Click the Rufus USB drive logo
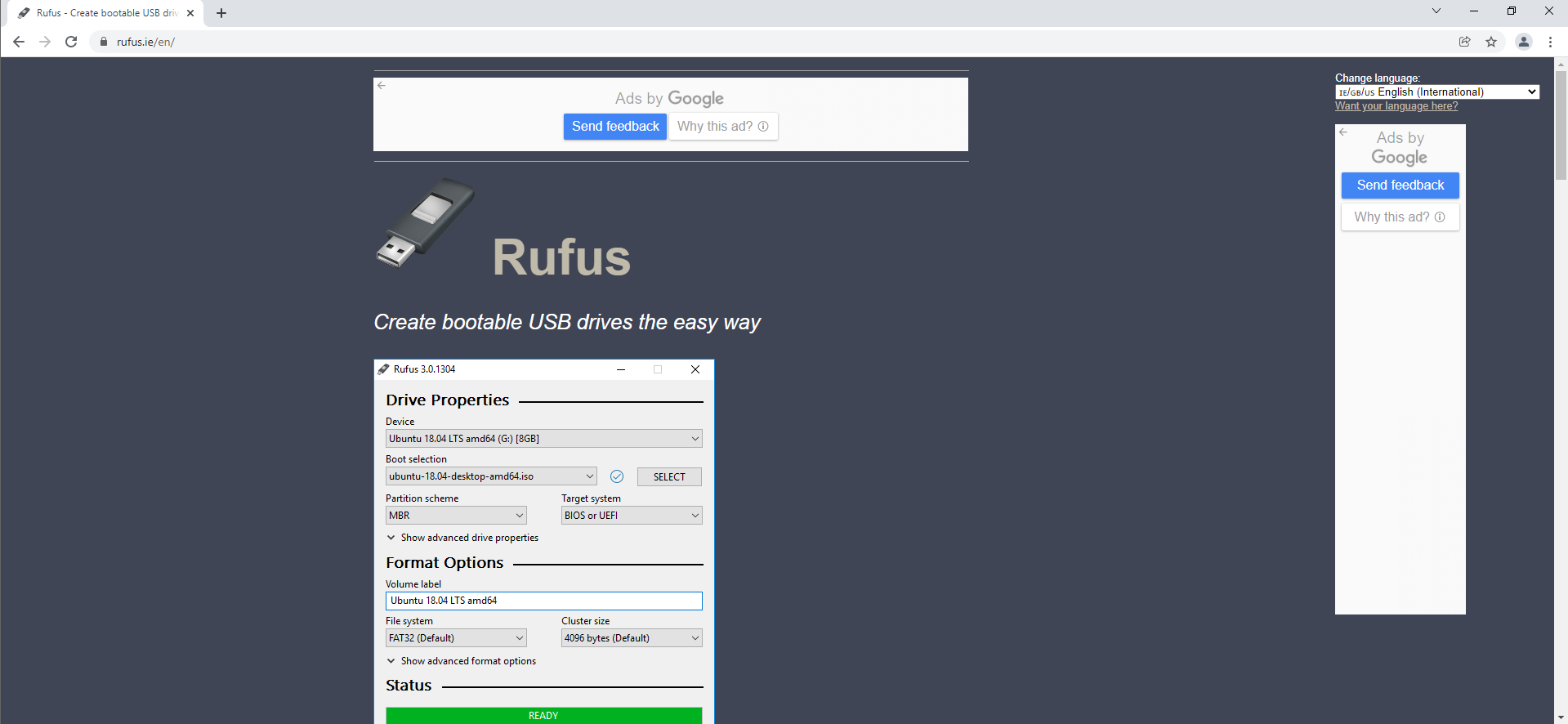 pos(426,222)
